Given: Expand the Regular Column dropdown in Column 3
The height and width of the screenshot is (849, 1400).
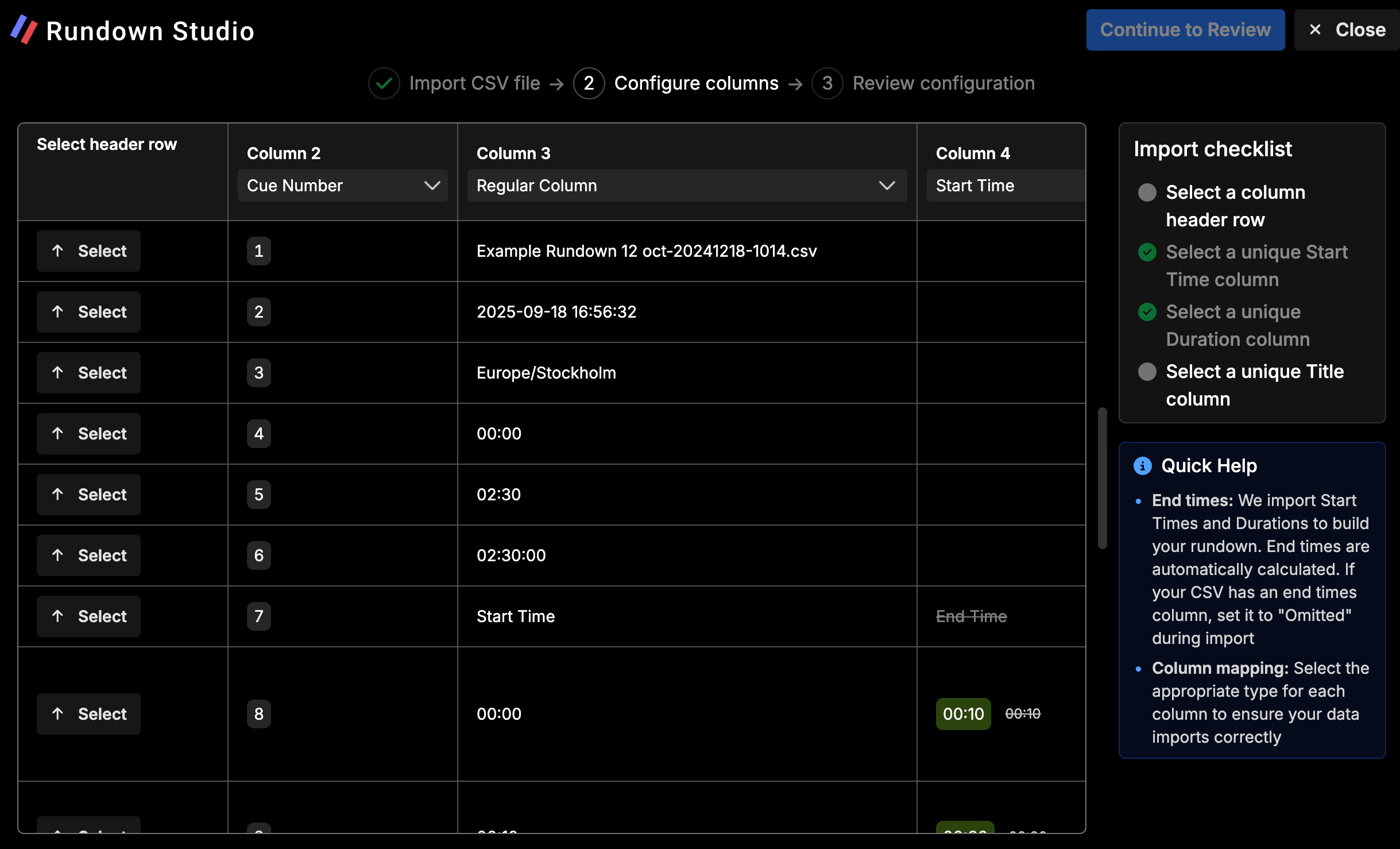Looking at the screenshot, I should point(687,186).
